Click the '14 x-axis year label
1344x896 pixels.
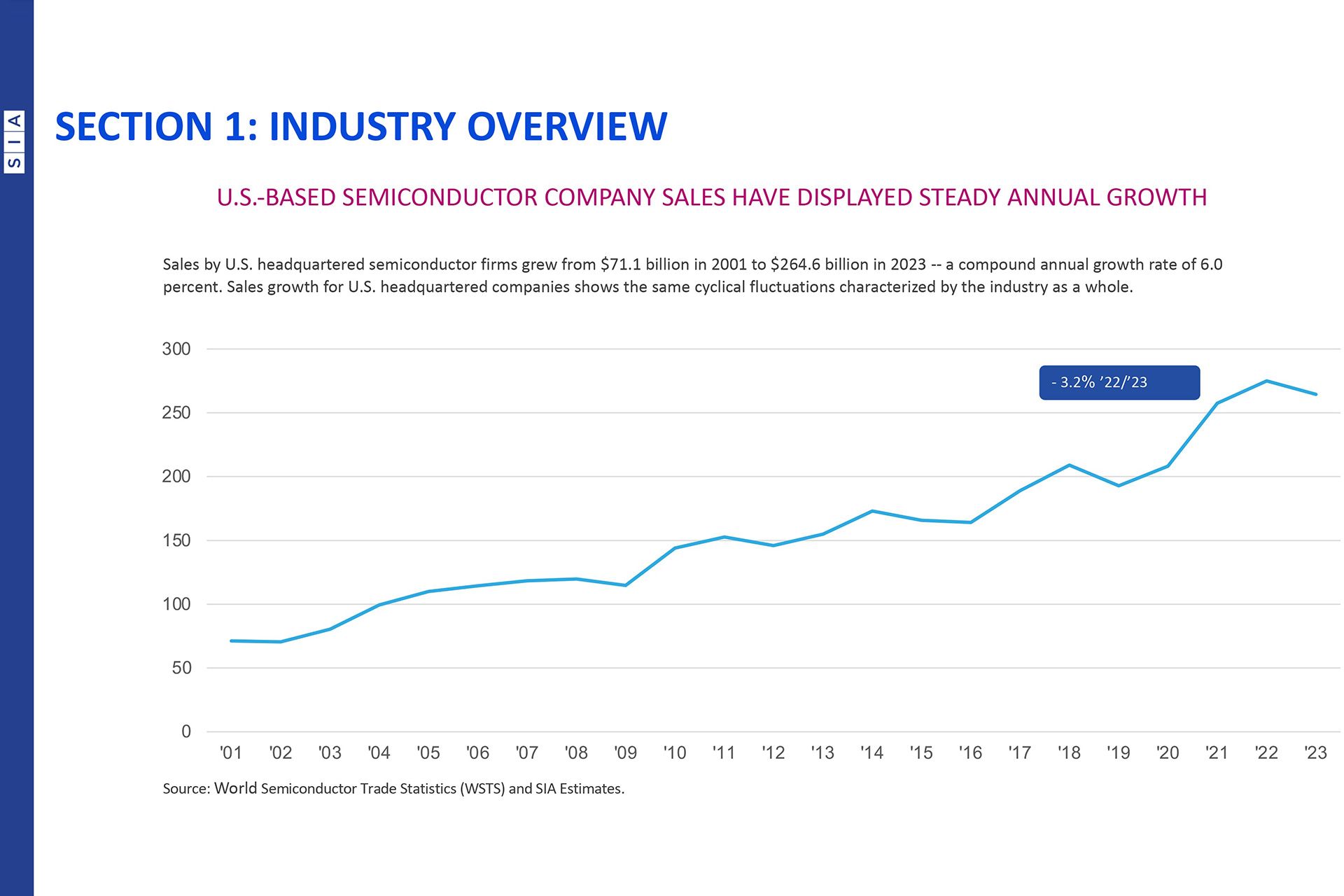[871, 752]
